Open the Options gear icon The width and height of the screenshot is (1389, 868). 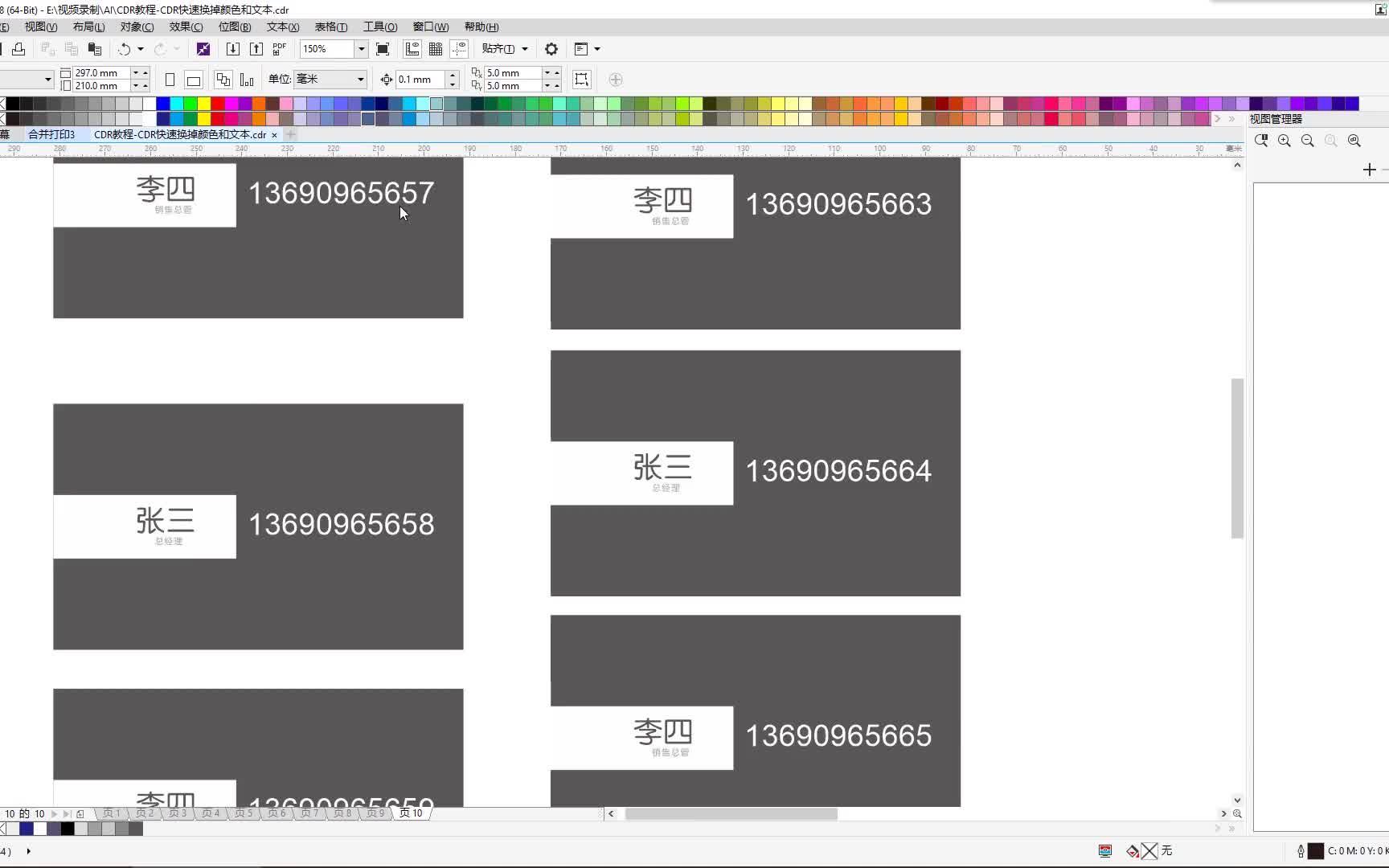(x=551, y=49)
